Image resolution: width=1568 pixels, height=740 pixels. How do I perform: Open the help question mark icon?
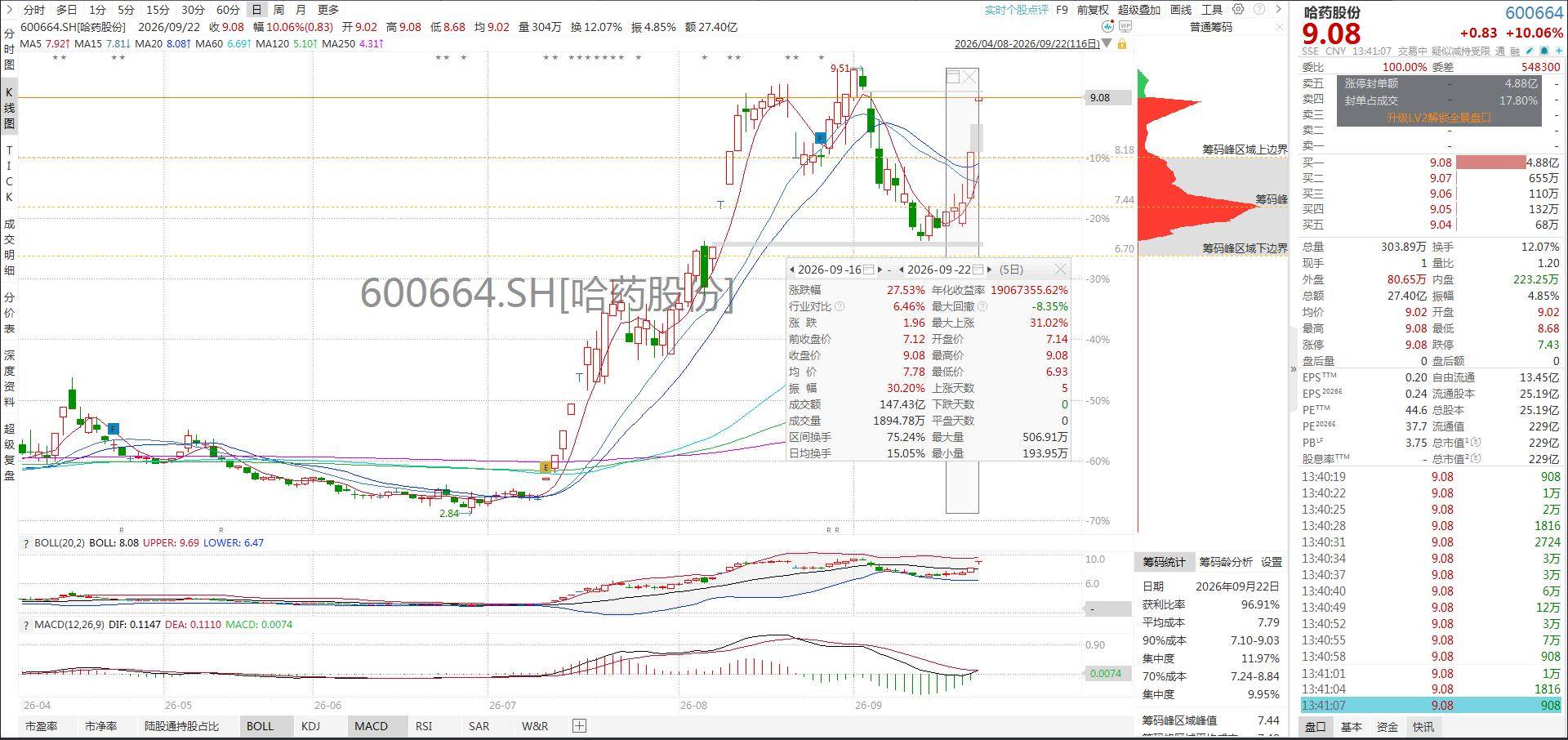click(1258, 10)
